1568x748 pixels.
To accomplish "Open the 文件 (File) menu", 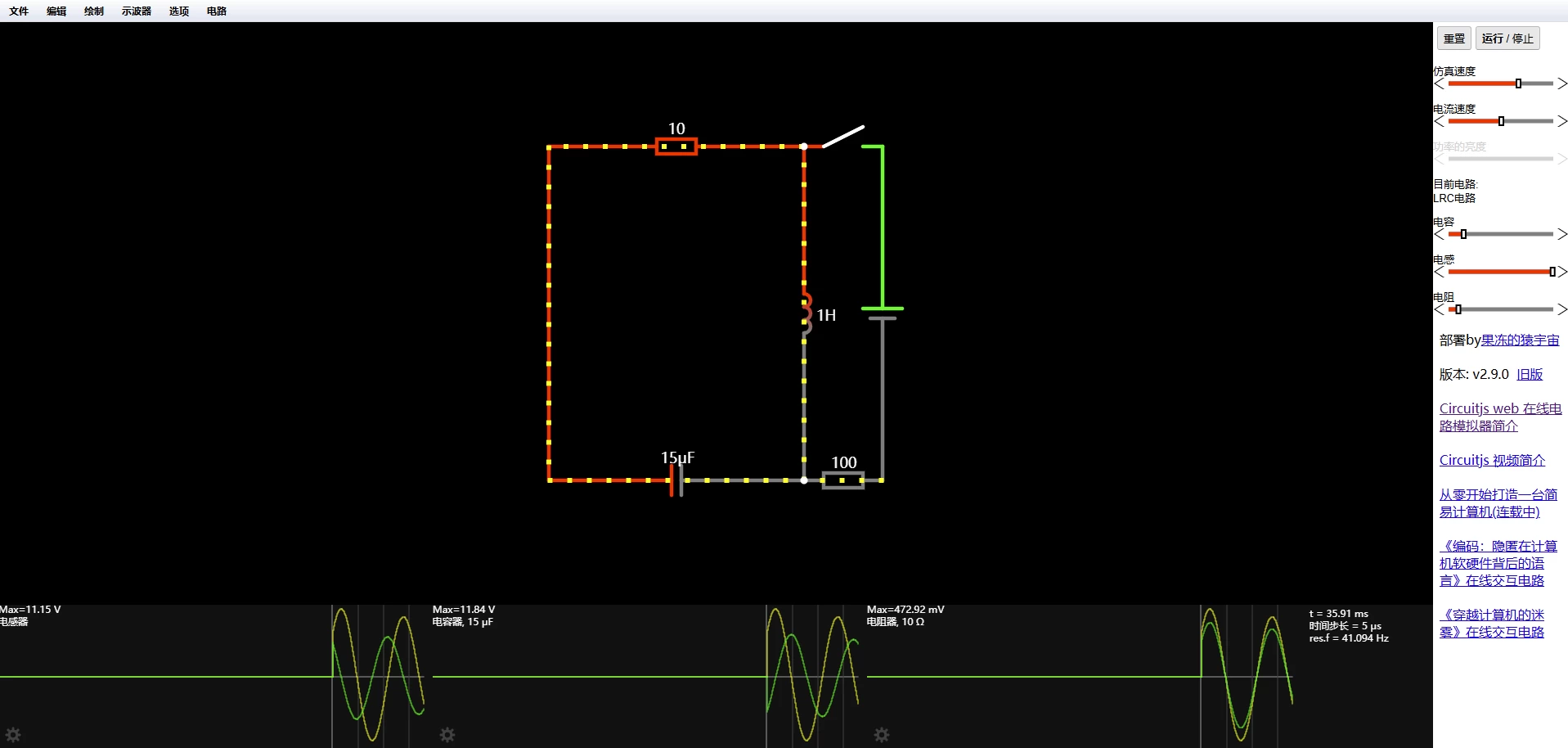I will [19, 11].
